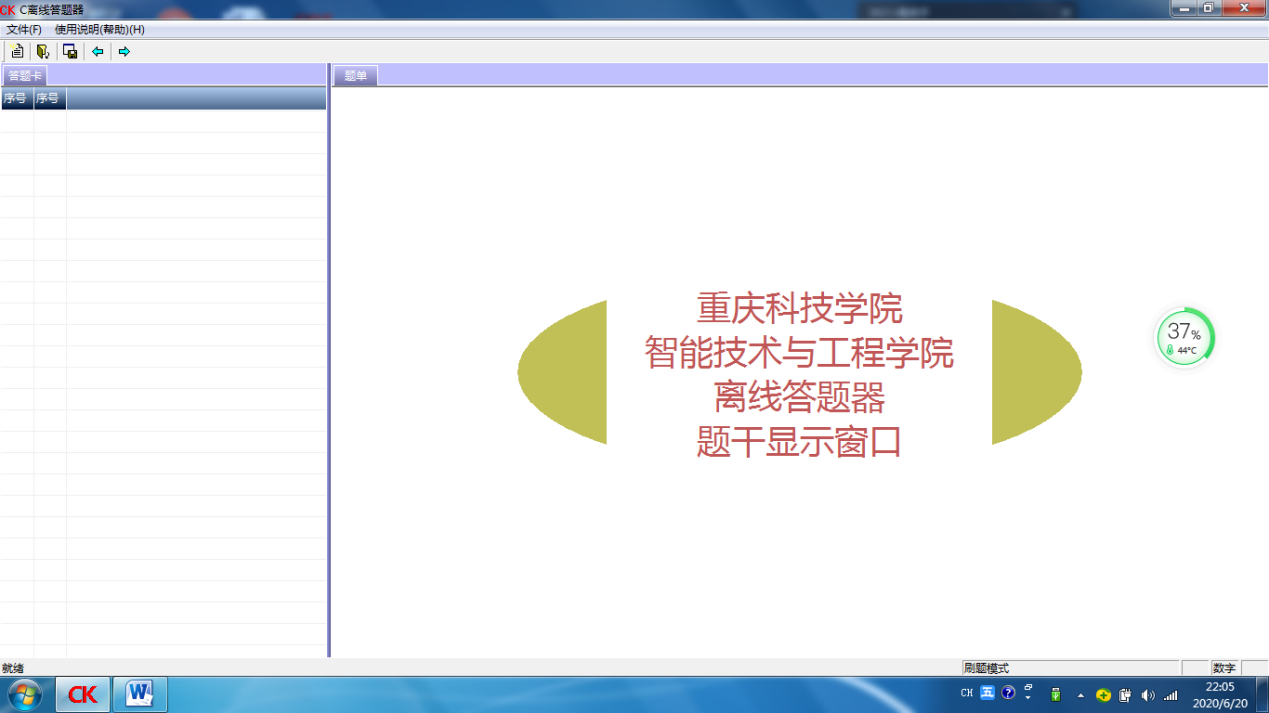Click the green USB safely remove icon
1269x713 pixels.
click(x=1056, y=695)
